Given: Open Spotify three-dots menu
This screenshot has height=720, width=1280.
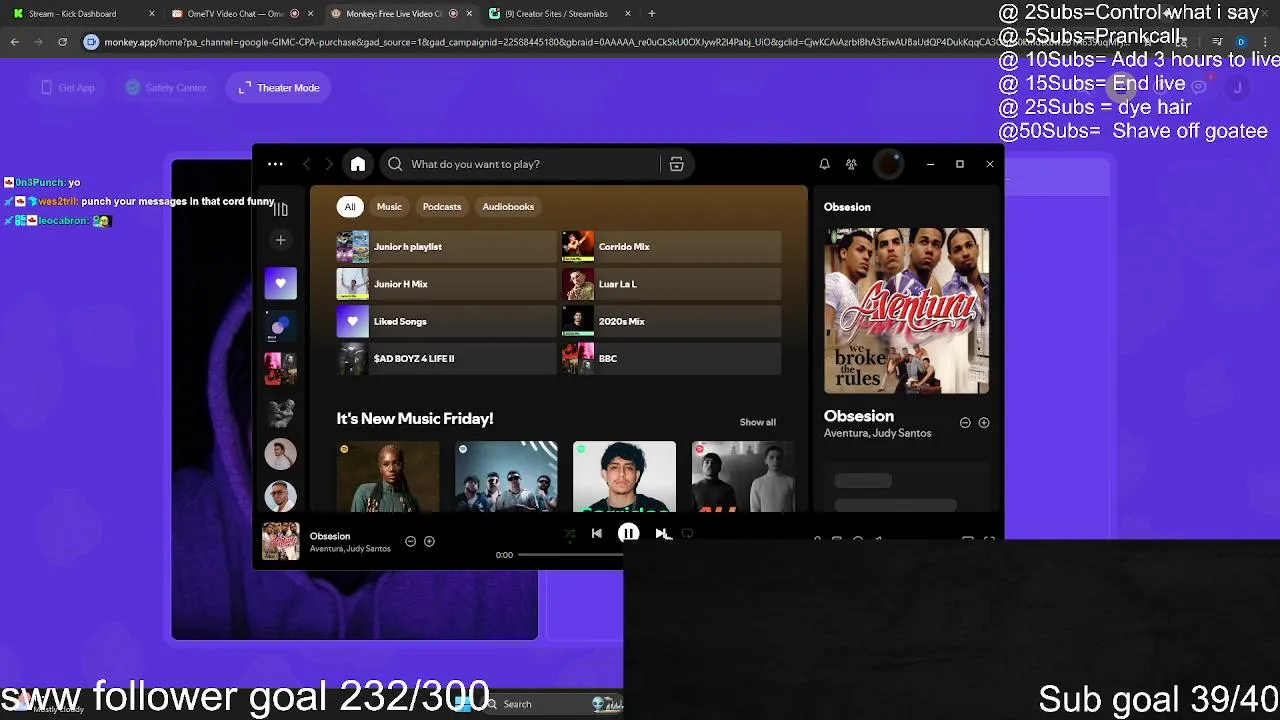Looking at the screenshot, I should 275,164.
